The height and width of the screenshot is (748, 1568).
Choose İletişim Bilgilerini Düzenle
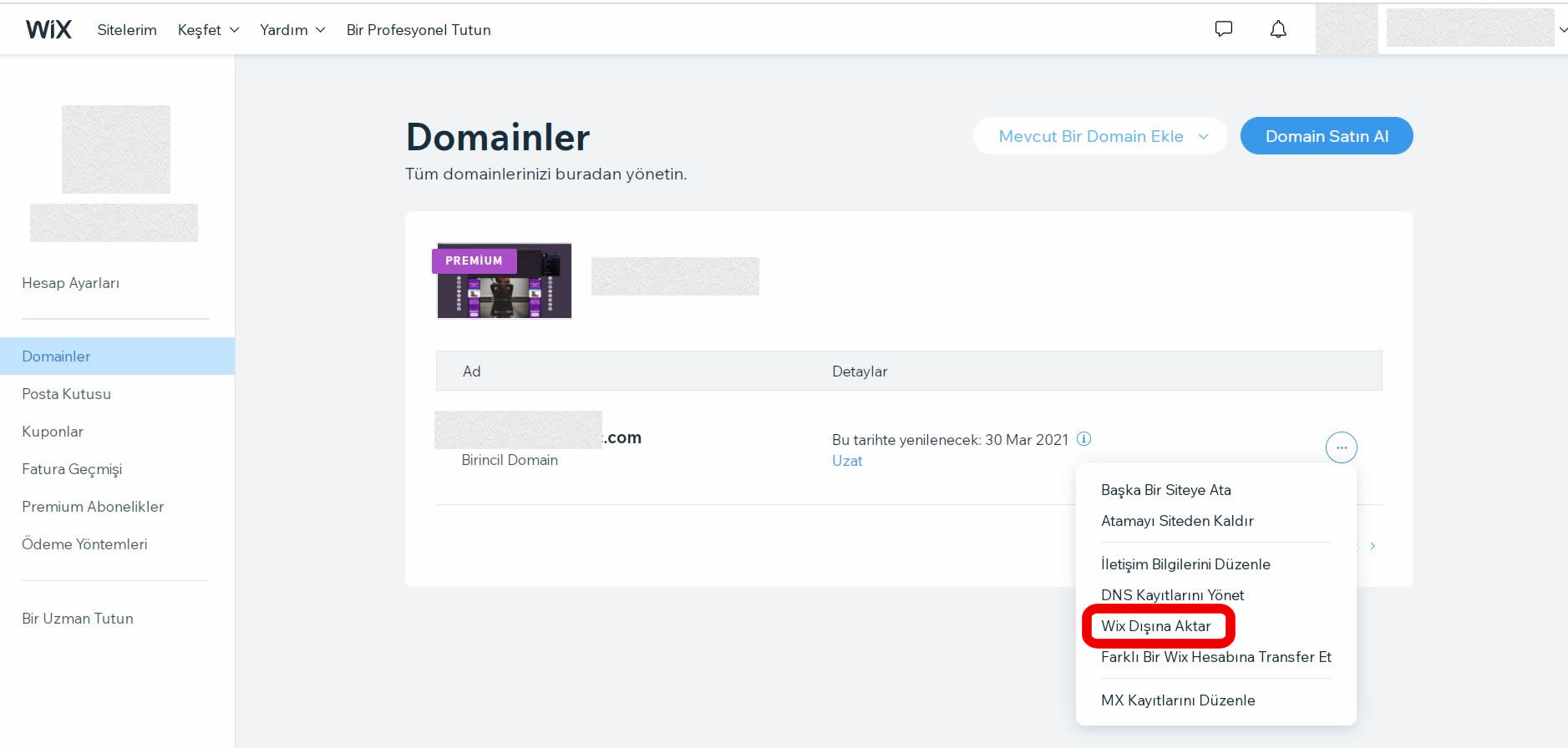(1185, 564)
